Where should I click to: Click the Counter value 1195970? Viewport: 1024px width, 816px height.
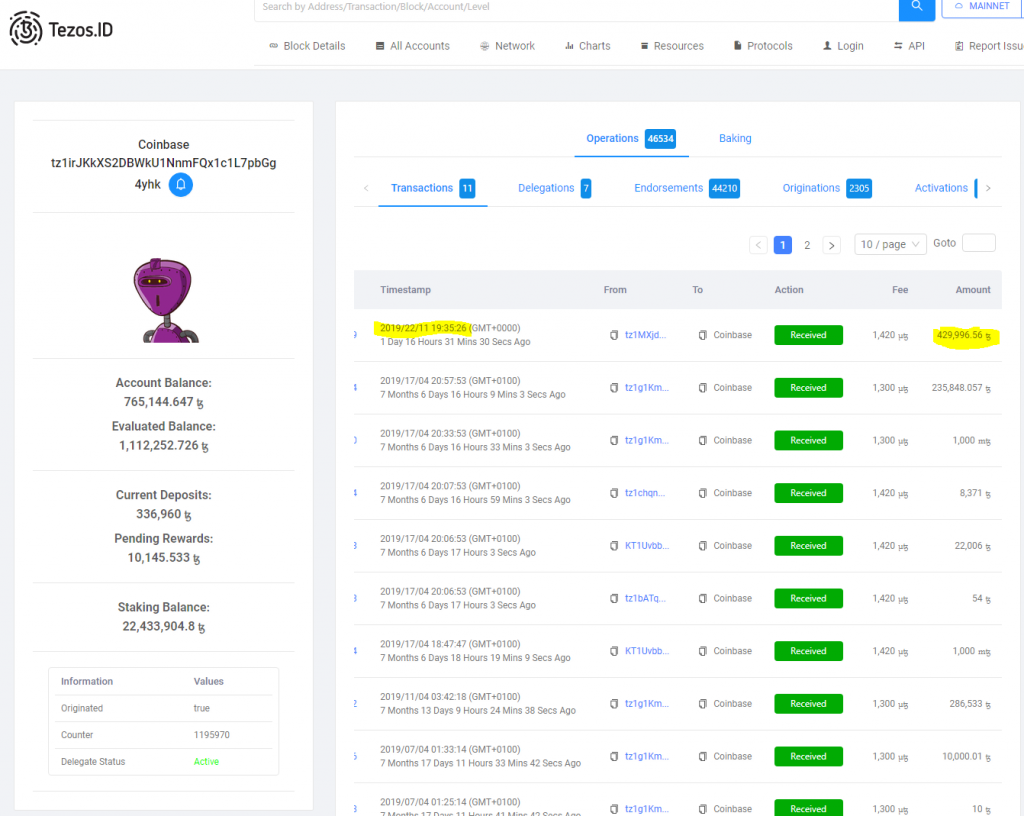(x=212, y=735)
